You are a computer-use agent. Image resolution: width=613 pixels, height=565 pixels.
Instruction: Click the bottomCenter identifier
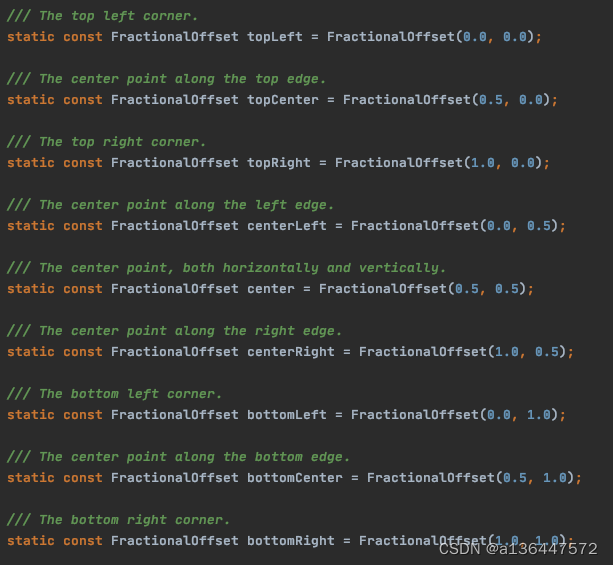[295, 477]
